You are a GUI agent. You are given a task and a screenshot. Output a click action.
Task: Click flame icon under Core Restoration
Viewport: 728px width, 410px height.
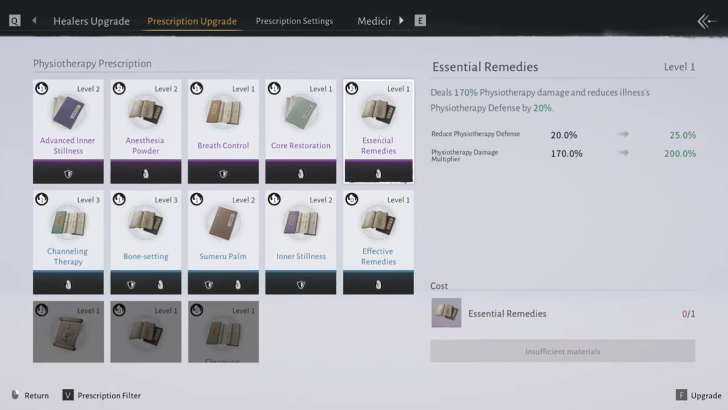(x=301, y=174)
